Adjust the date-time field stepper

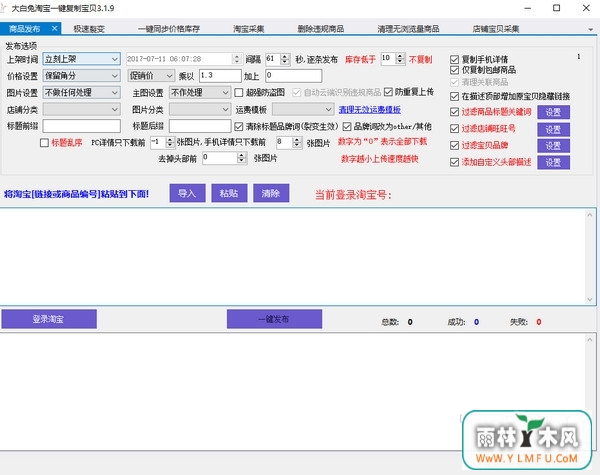coord(236,59)
